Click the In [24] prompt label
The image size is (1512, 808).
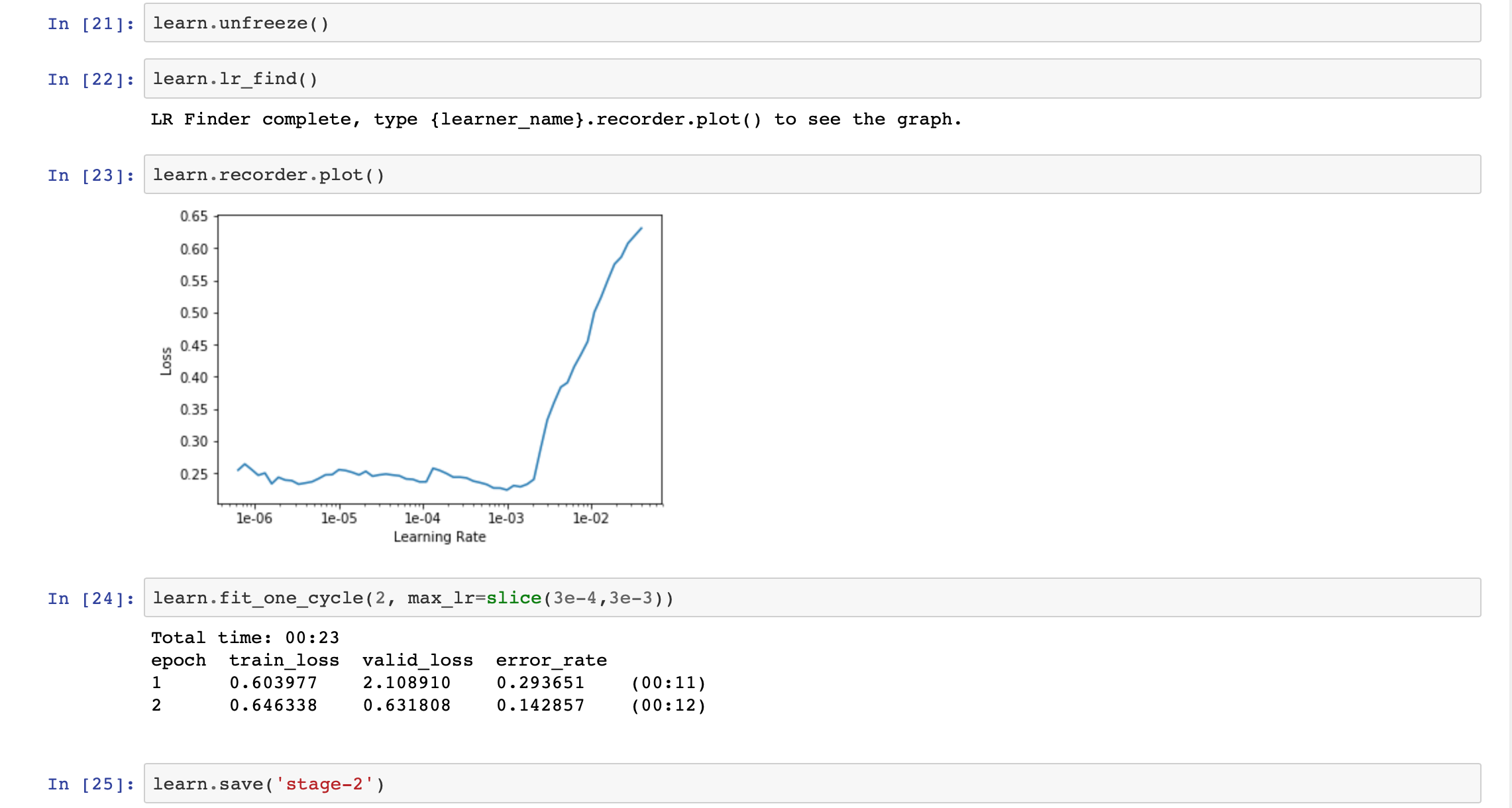[x=91, y=599]
